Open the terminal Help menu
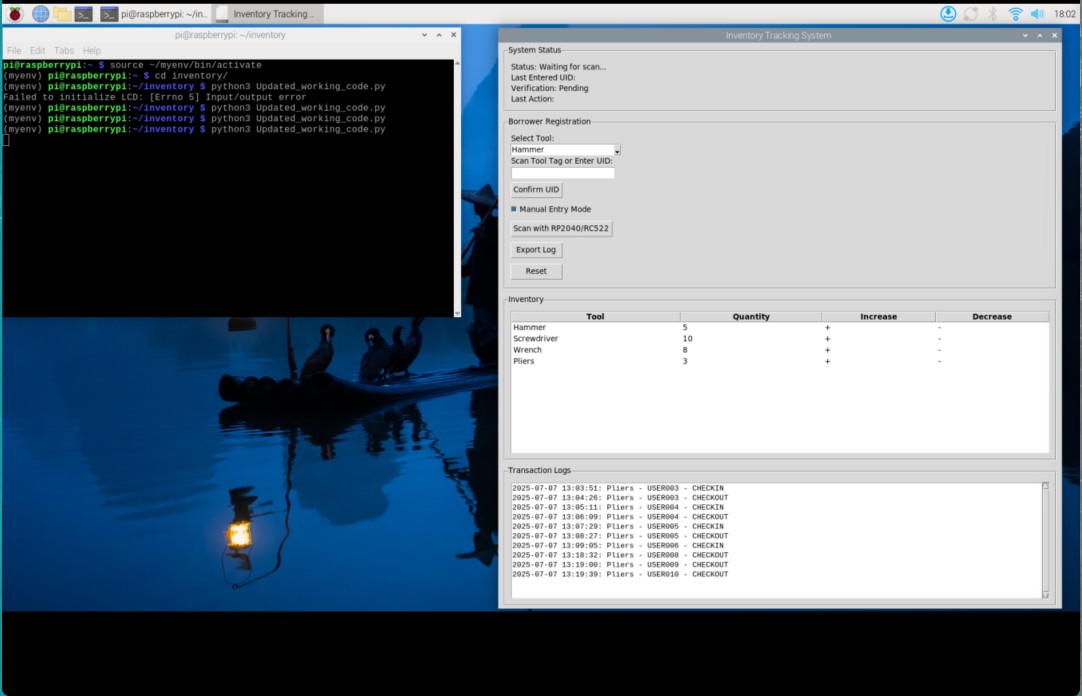1082x696 pixels. (x=92, y=50)
